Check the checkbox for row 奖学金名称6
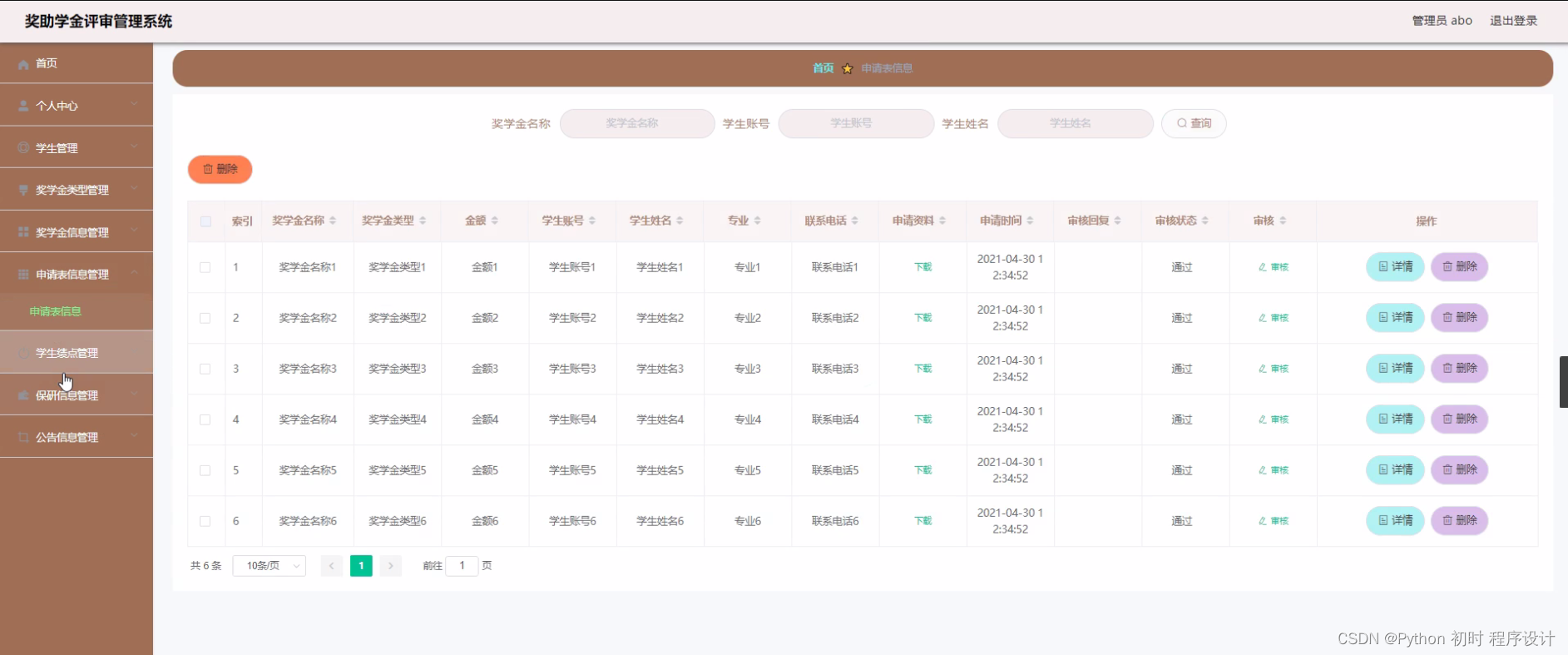The image size is (1568, 655). pyautogui.click(x=205, y=521)
